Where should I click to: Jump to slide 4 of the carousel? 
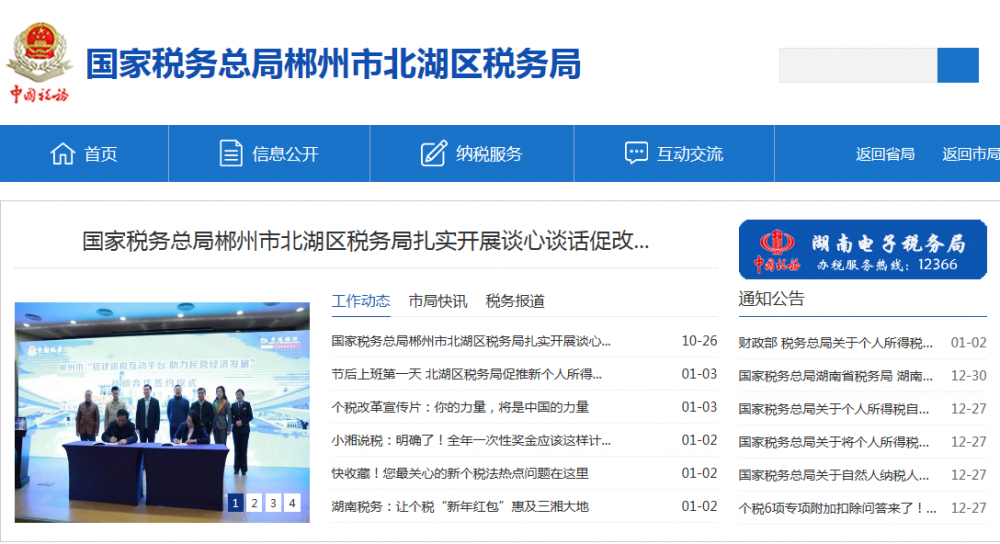[292, 503]
